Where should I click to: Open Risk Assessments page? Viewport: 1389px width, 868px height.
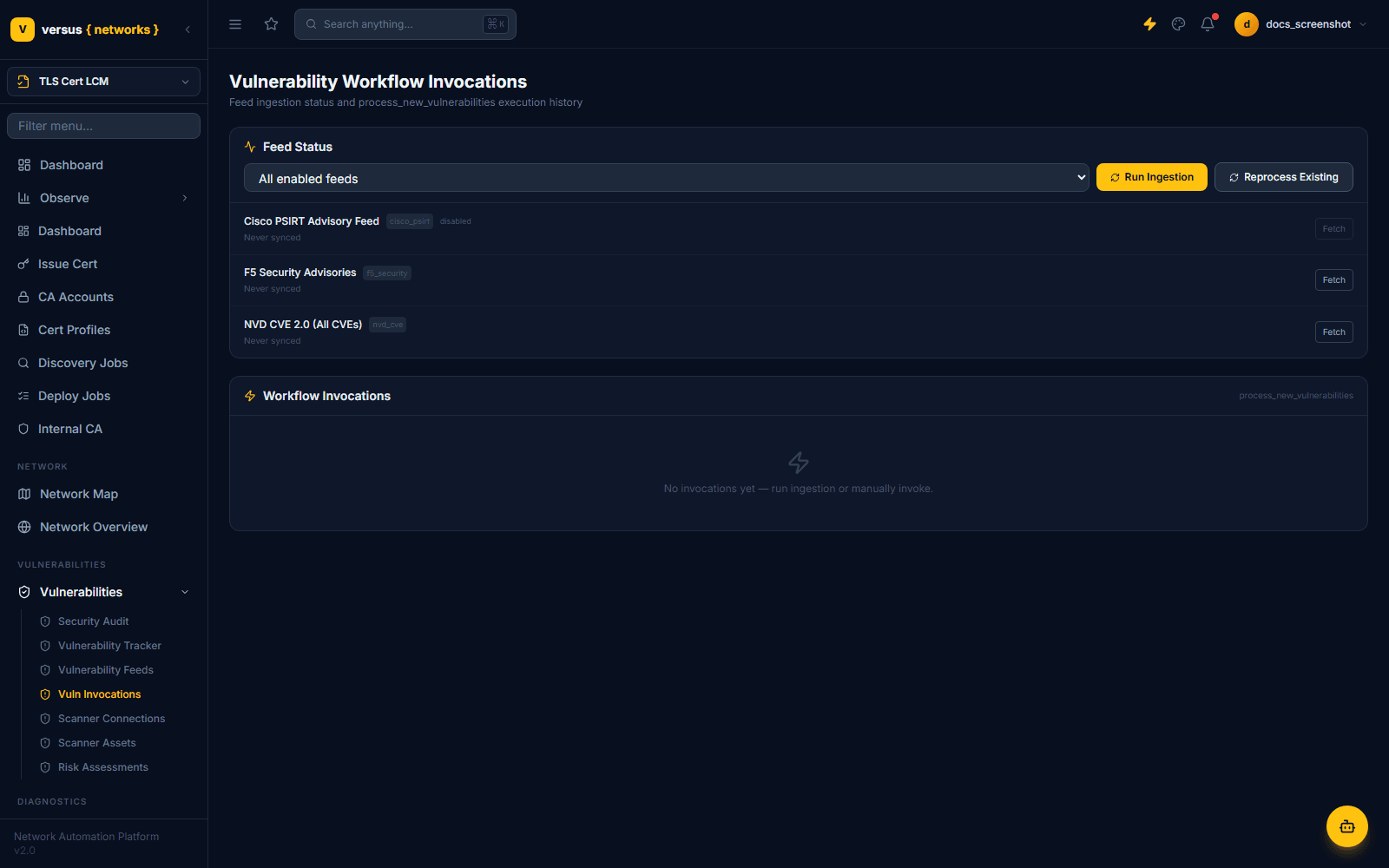tap(102, 767)
